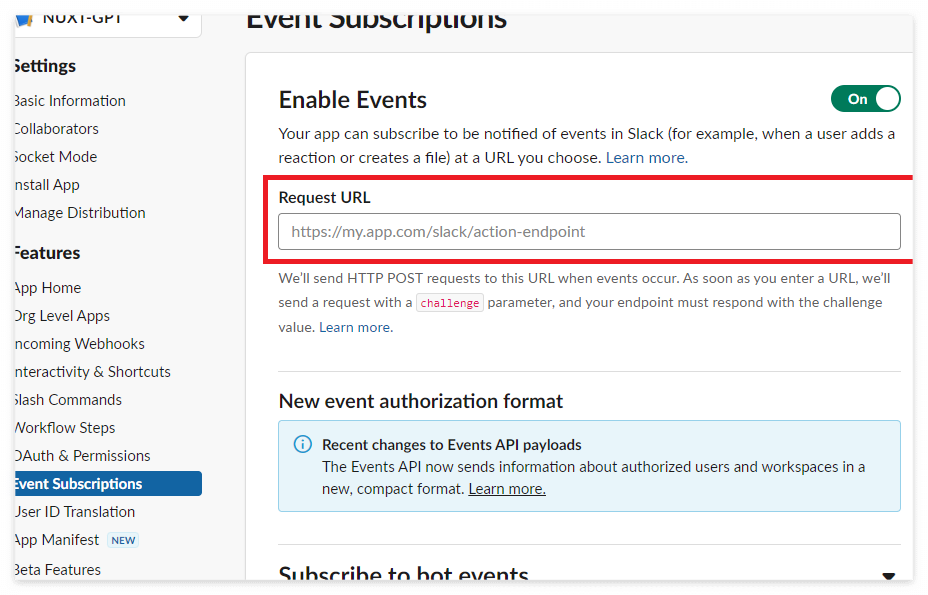This screenshot has width=928, height=595.
Task: Select Interactivity & Shortcuts
Action: [92, 371]
